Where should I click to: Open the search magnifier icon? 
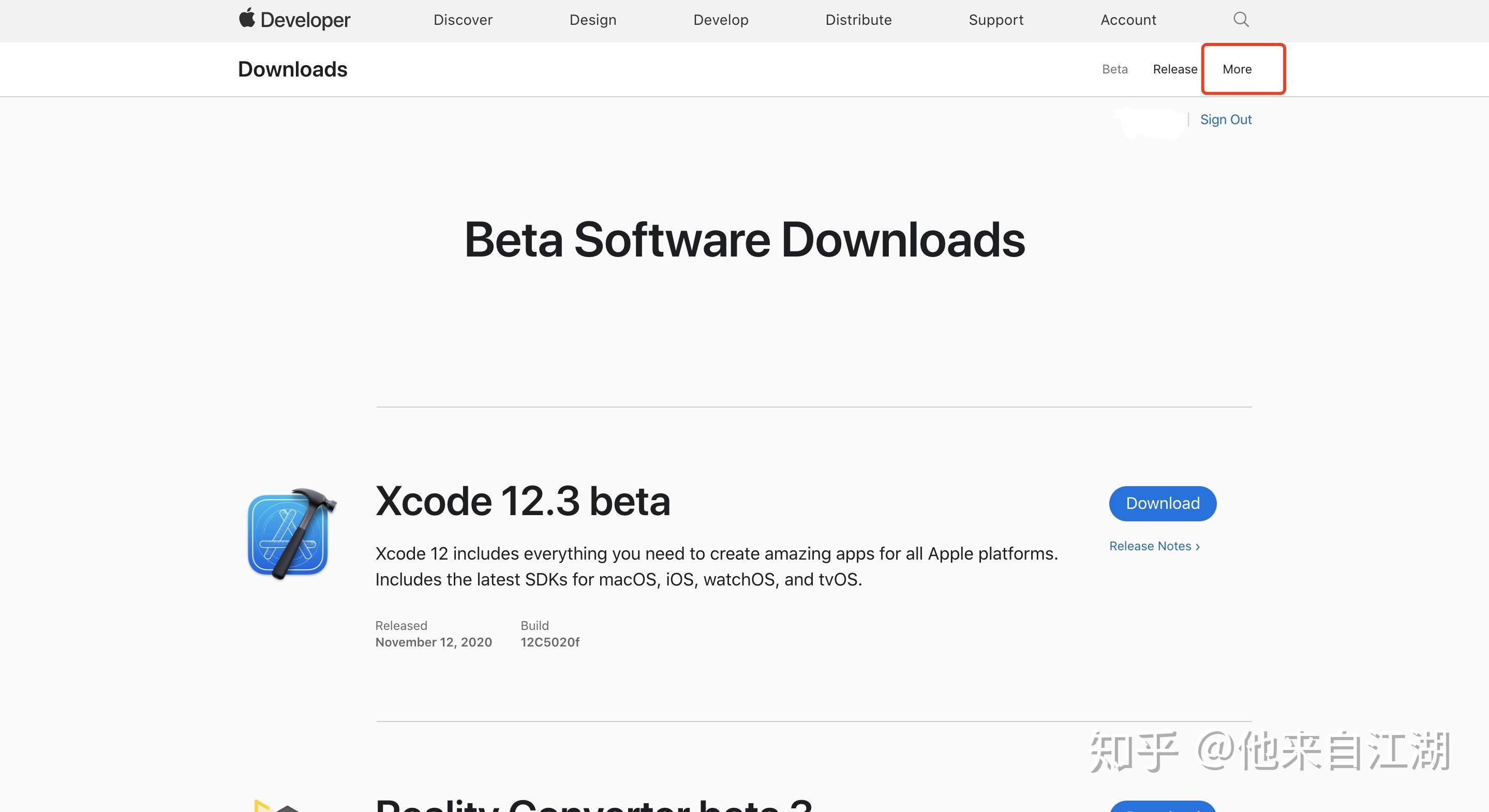tap(1241, 20)
